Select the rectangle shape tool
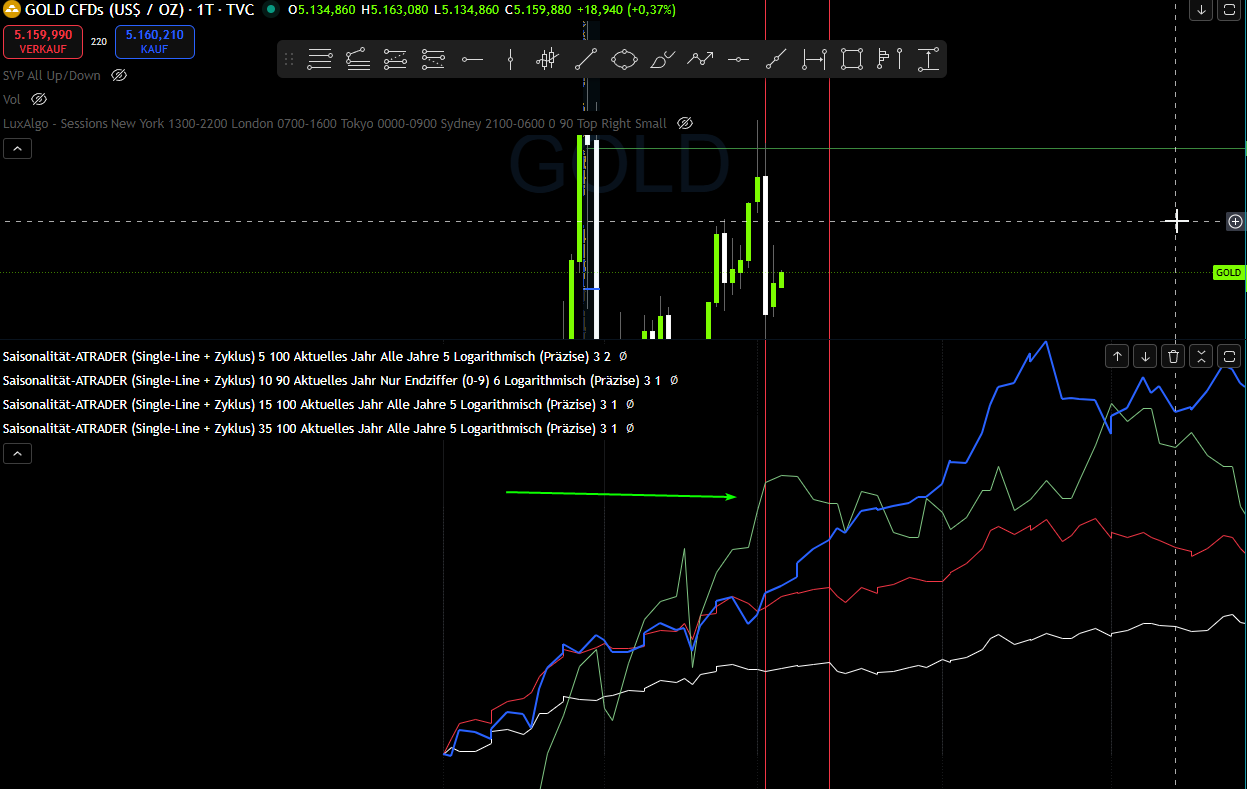Screen dimensions: 1247x789 [x=852, y=60]
